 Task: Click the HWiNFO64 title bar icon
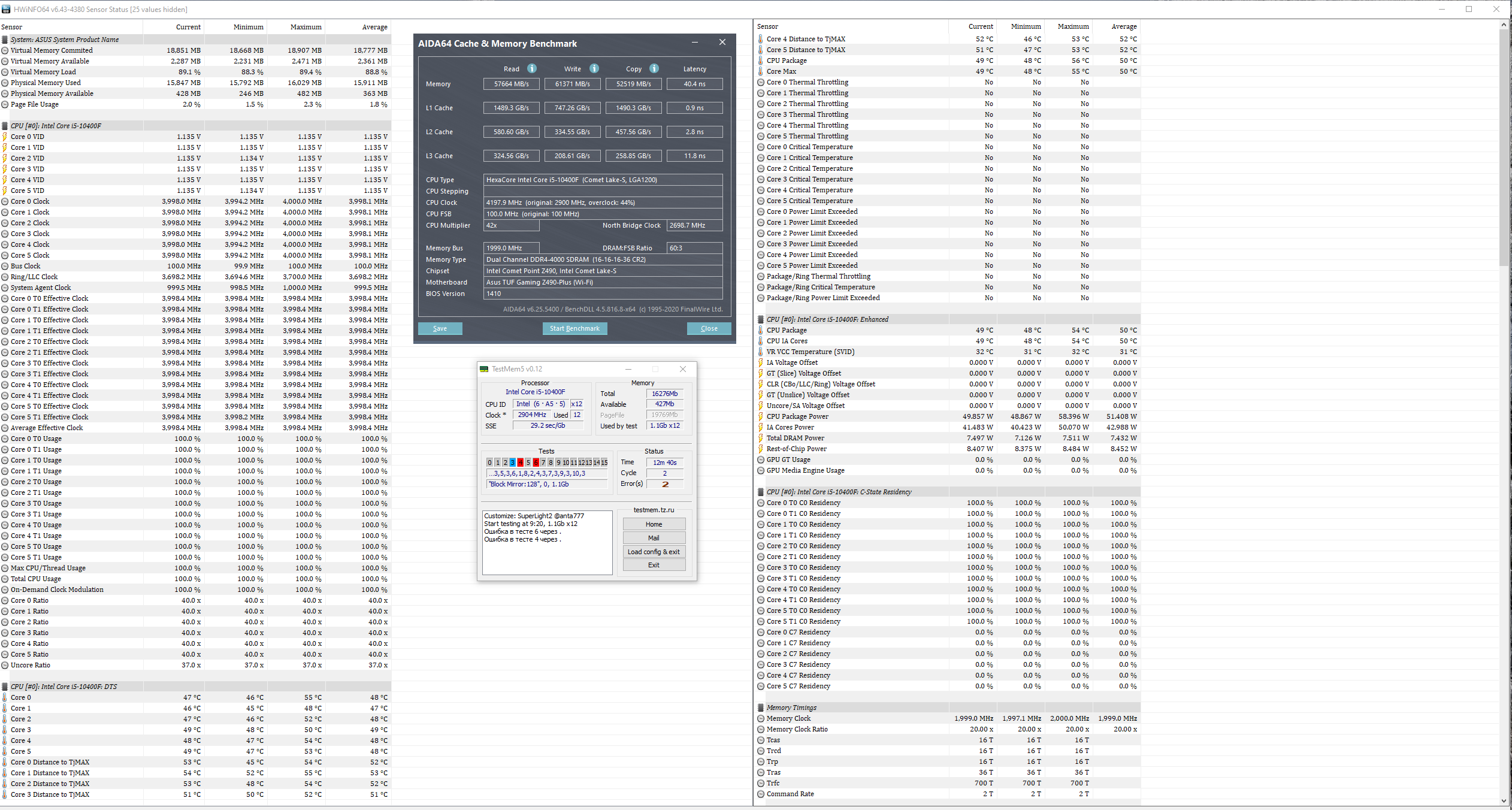pyautogui.click(x=6, y=9)
